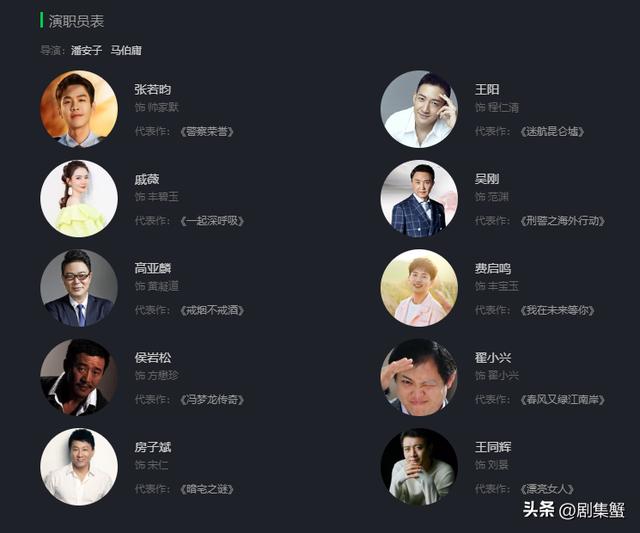This screenshot has width=640, height=533.
Task: Open 张若昀's circular avatar photo
Action: pyautogui.click(x=79, y=109)
